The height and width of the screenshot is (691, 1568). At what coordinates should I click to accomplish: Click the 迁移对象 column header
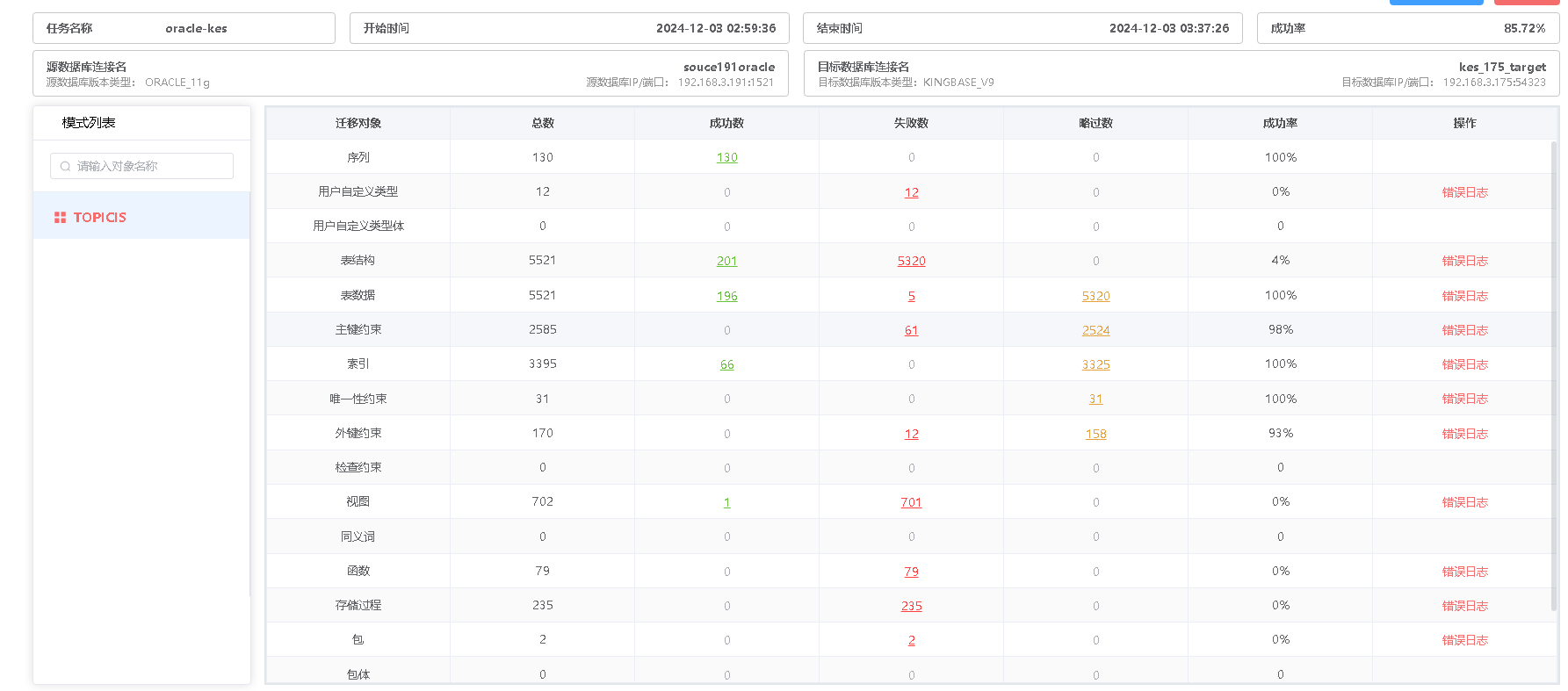click(358, 123)
